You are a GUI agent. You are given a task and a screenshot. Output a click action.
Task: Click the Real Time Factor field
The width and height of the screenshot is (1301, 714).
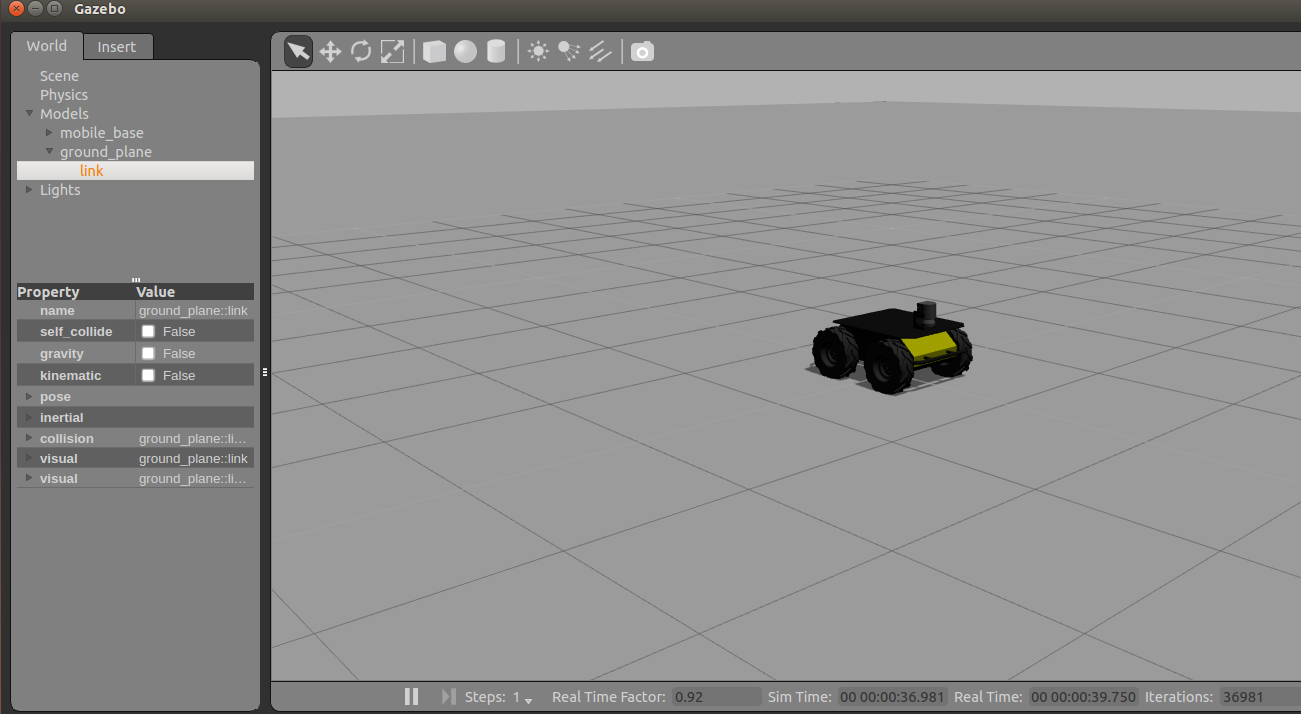tap(716, 697)
